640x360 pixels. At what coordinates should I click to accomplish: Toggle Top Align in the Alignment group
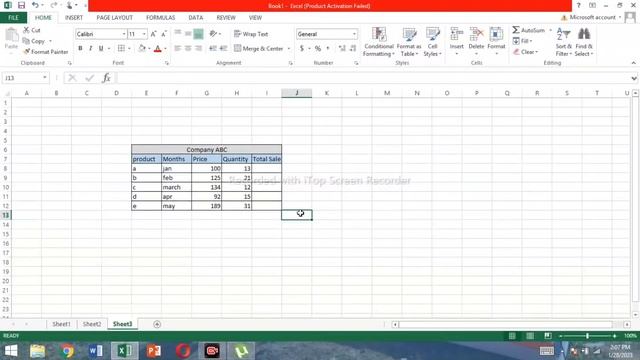coord(178,34)
